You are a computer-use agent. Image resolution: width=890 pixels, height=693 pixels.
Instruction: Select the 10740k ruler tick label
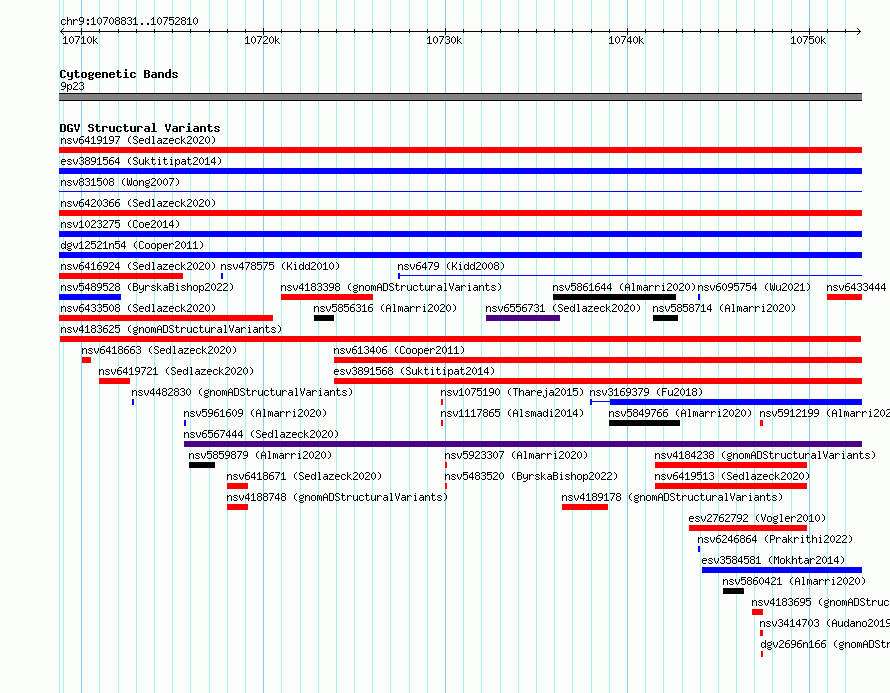pyautogui.click(x=626, y=40)
